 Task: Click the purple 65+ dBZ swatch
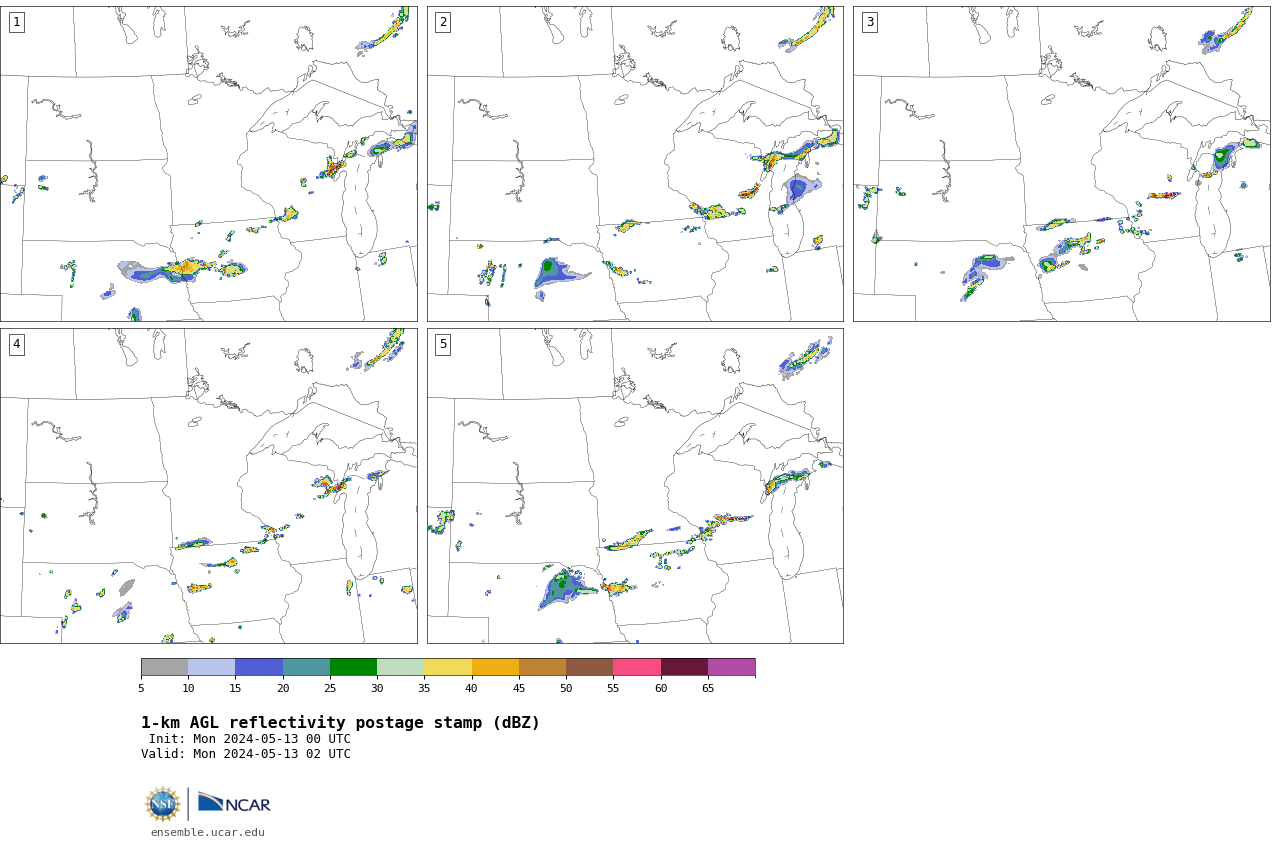(731, 667)
